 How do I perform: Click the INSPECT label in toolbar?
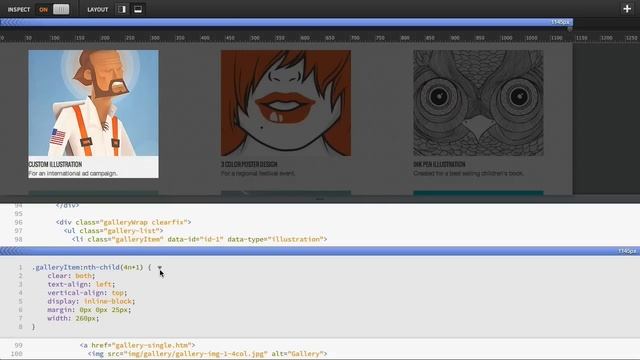click(19, 9)
